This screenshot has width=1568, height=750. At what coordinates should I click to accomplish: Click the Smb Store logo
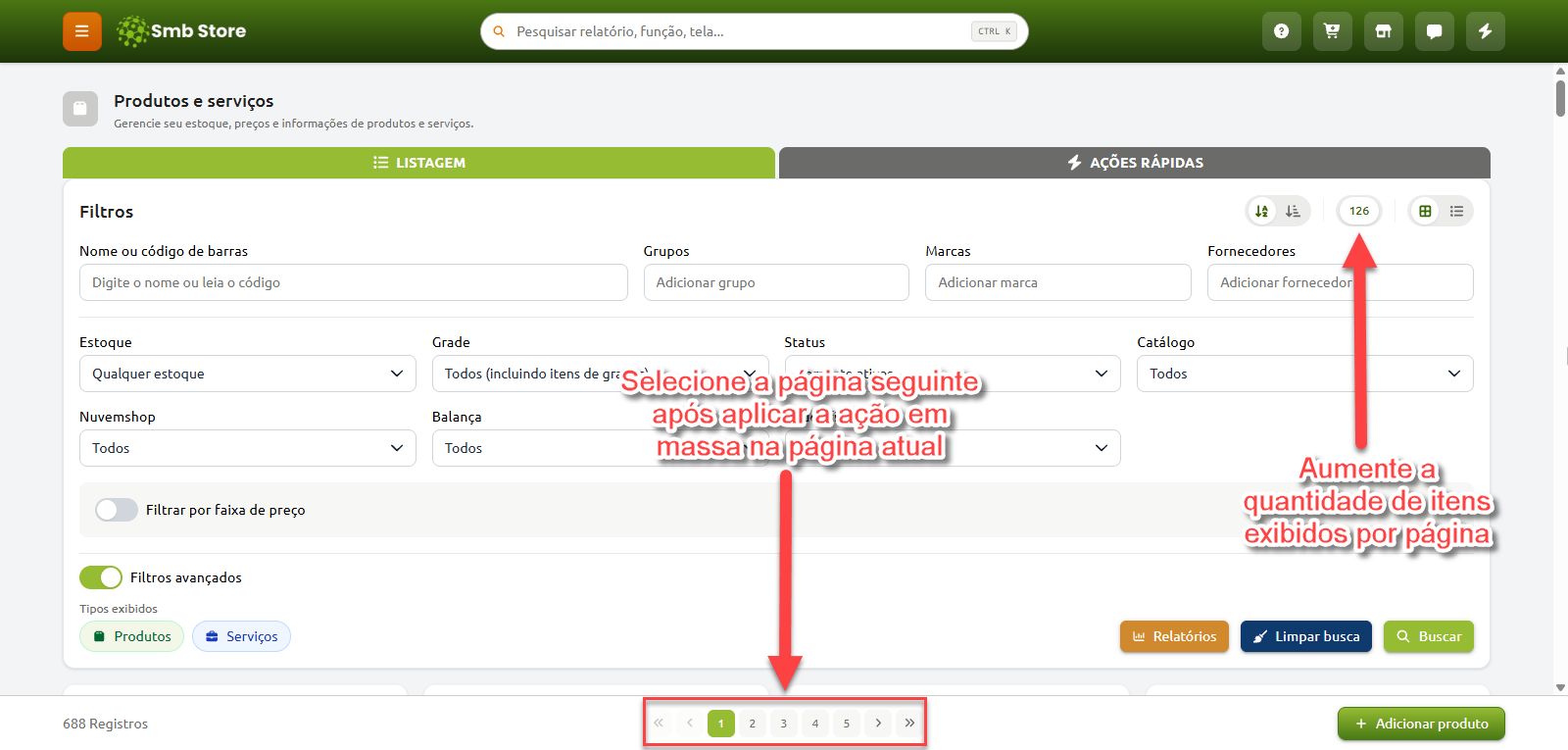click(181, 31)
